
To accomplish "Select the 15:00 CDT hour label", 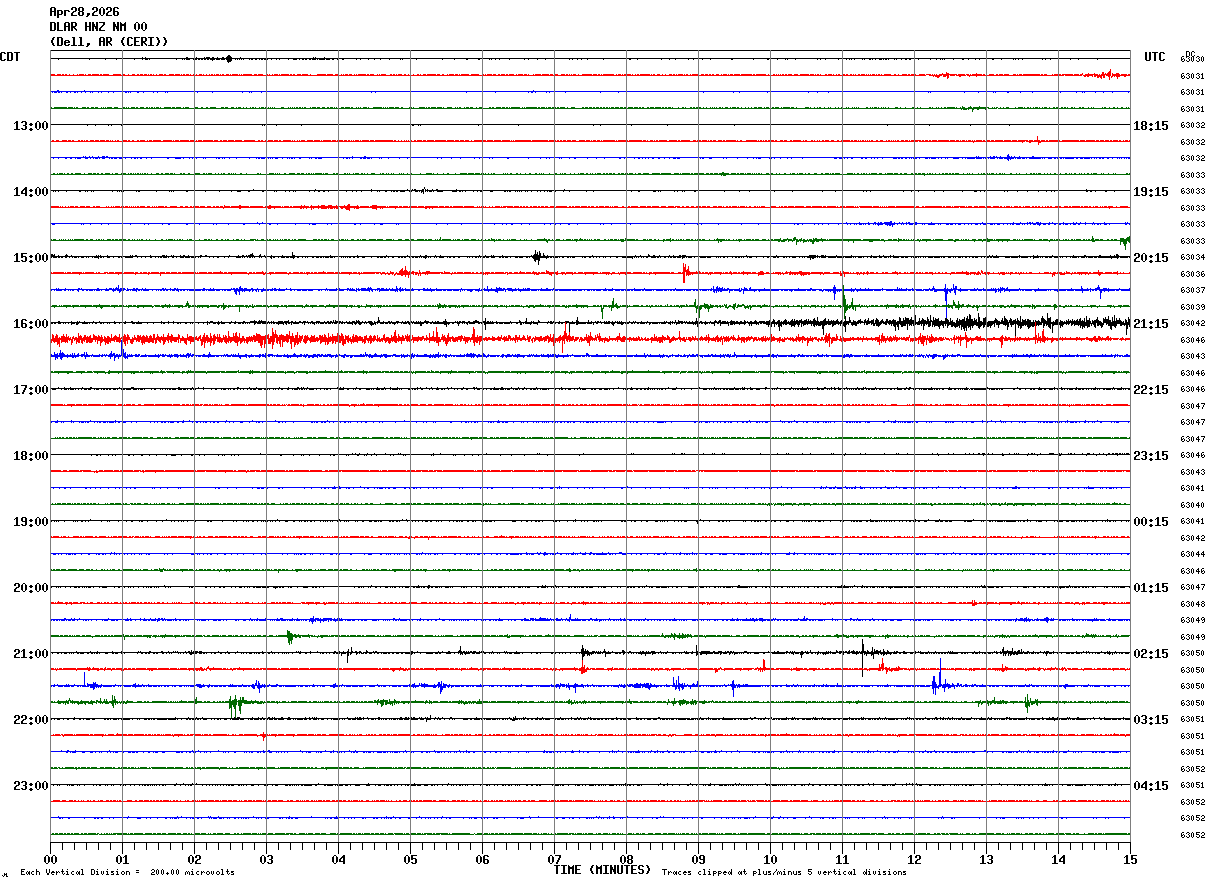I will [x=31, y=258].
